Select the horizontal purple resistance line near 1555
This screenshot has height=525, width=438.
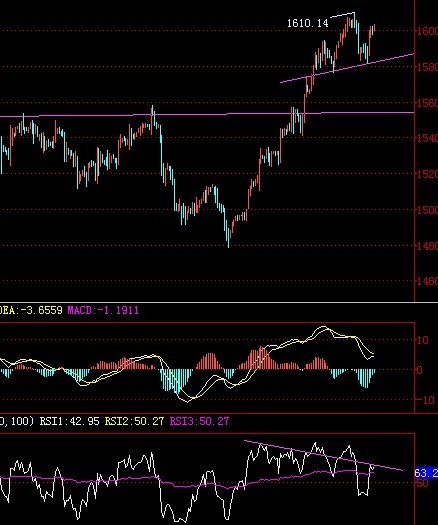pyautogui.click(x=207, y=115)
